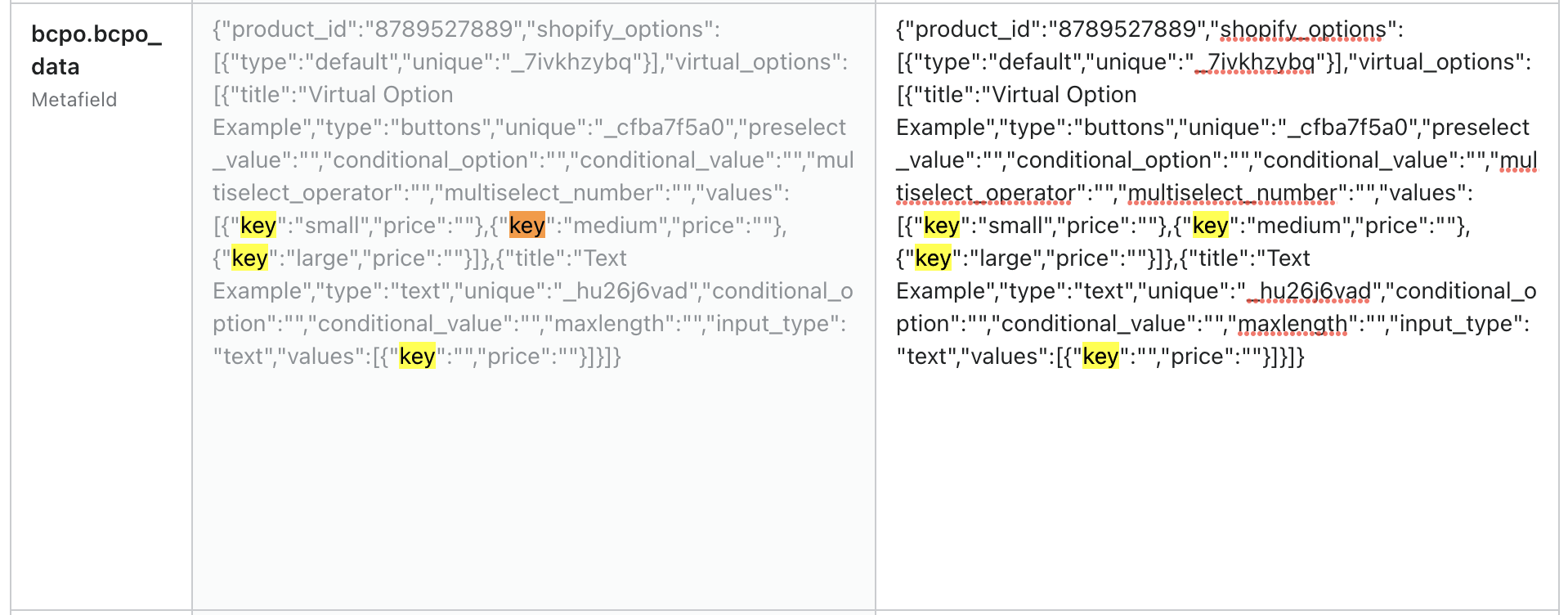
Task: Click the orange-highlighted "key" match in the grey column
Action: [x=526, y=226]
